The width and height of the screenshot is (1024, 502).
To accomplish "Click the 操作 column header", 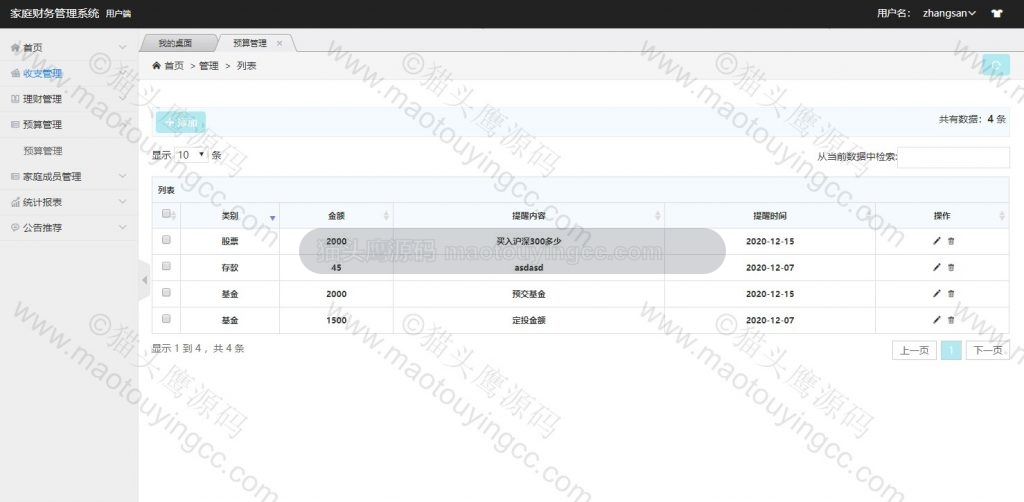I will pyautogui.click(x=942, y=215).
